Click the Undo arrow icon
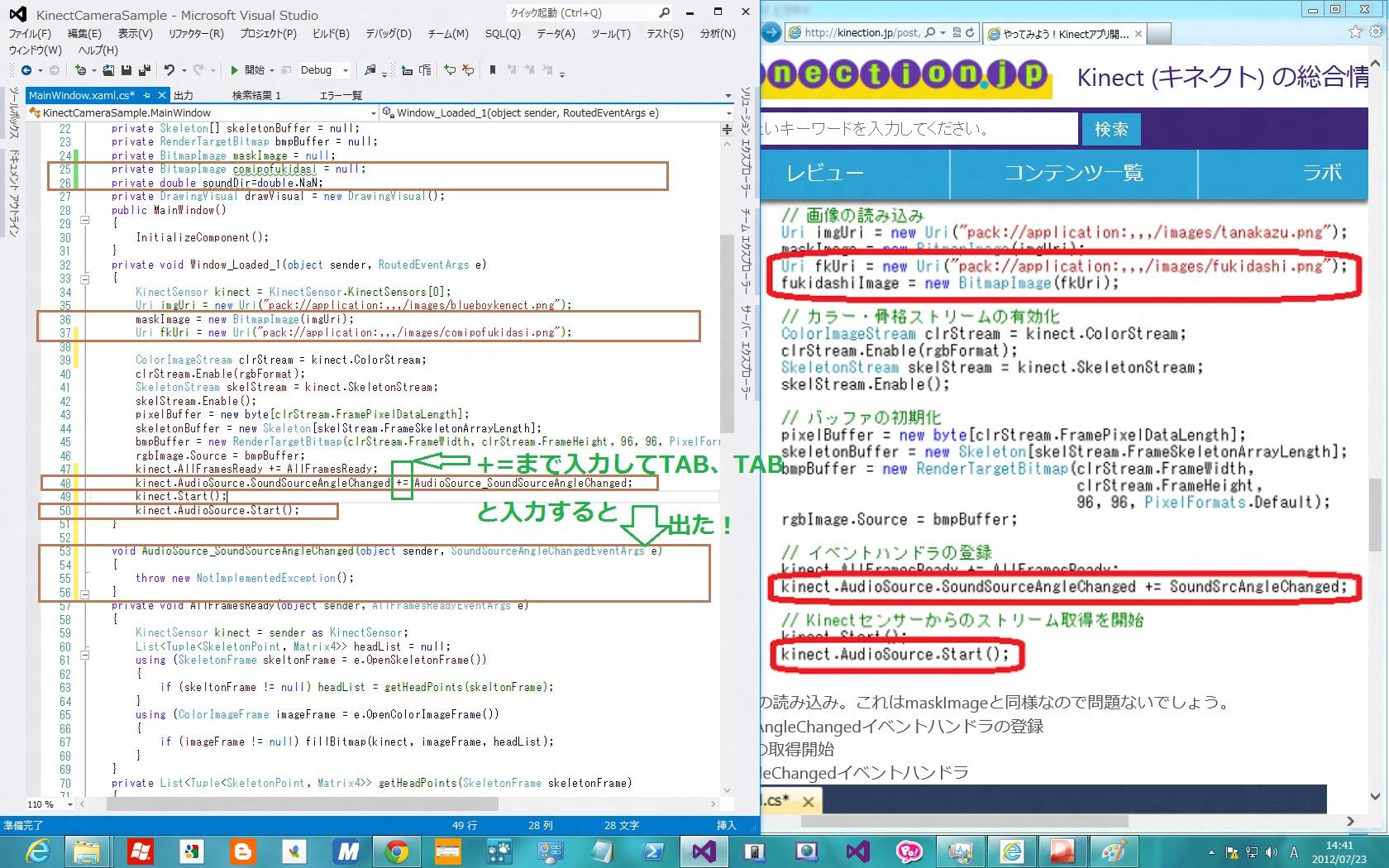1389x868 pixels. coord(169,70)
